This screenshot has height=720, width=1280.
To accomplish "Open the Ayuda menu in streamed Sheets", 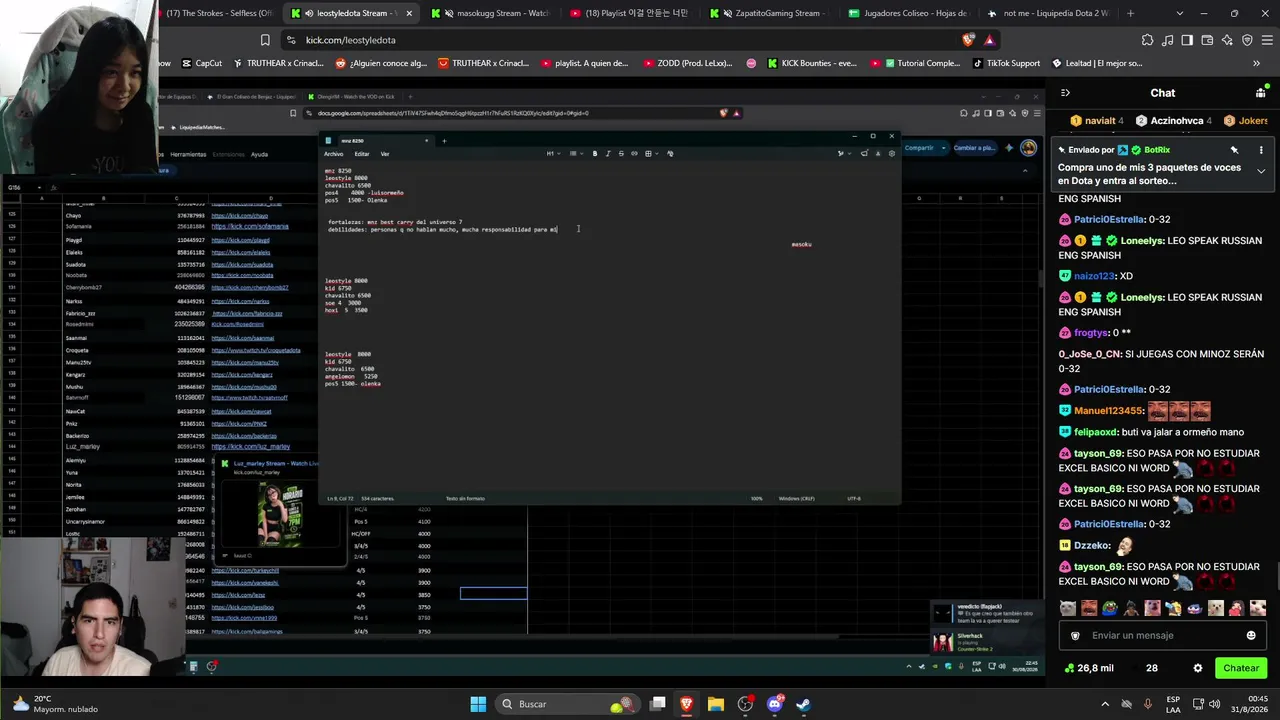I will click(259, 155).
